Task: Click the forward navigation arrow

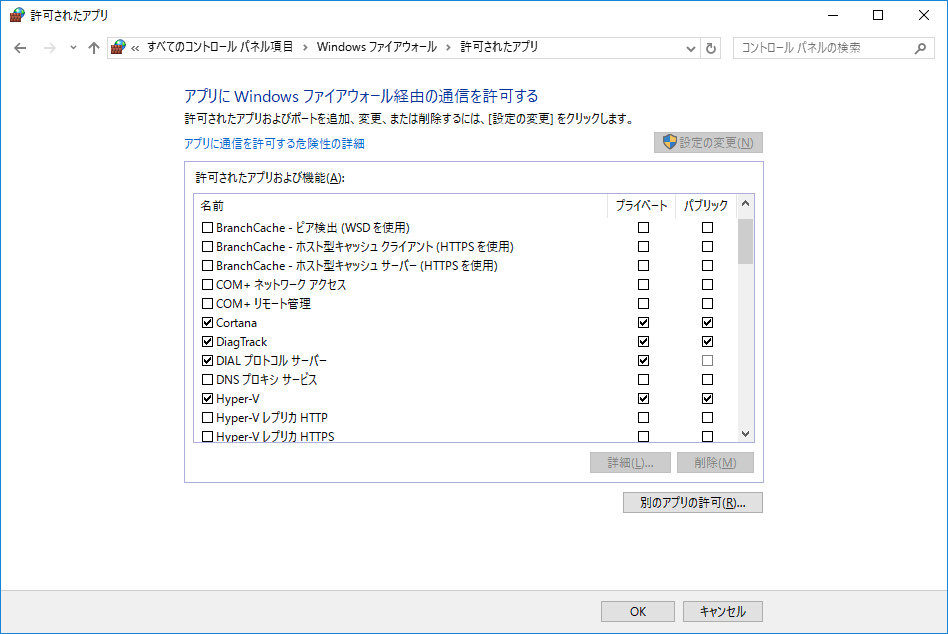Action: 50,48
